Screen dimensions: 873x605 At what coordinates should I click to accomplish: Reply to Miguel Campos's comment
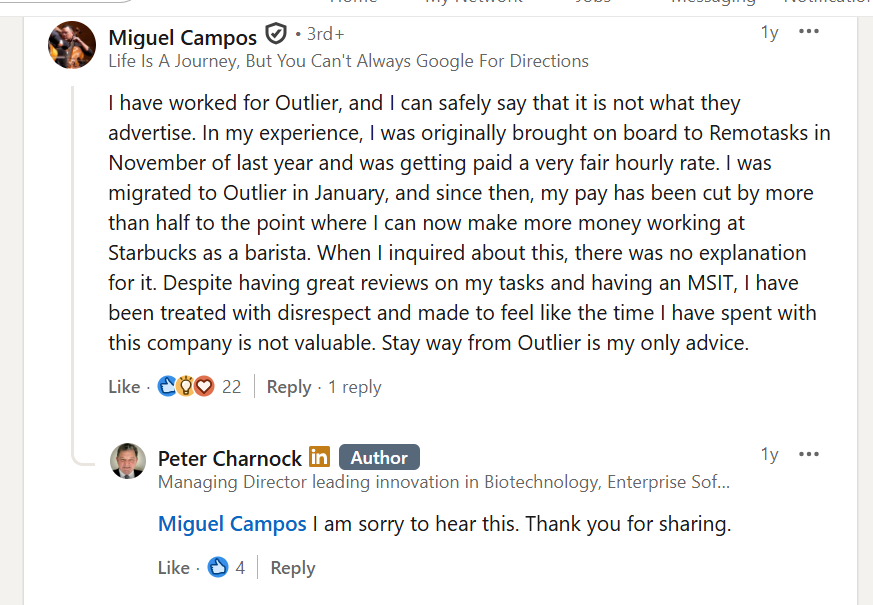coord(289,387)
